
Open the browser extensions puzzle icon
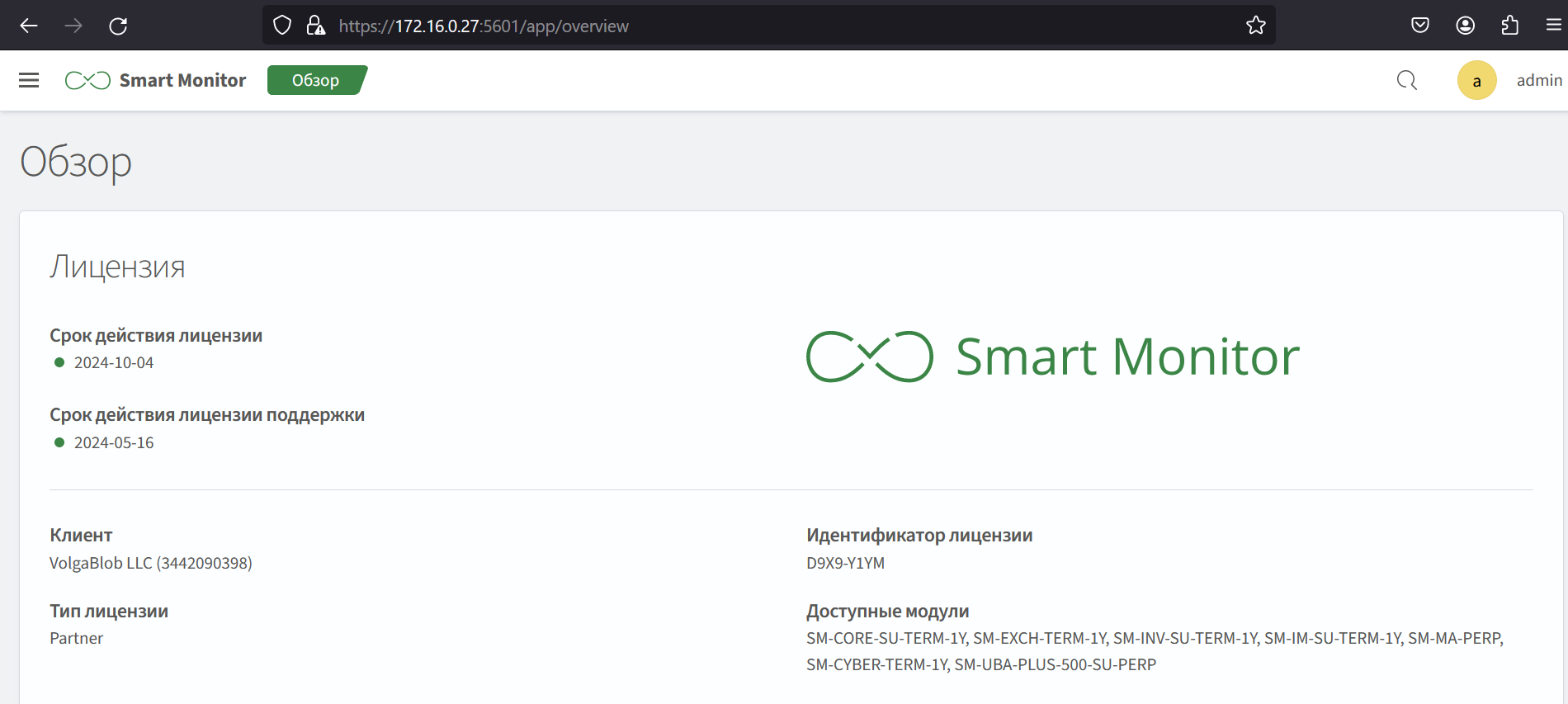(x=1509, y=26)
